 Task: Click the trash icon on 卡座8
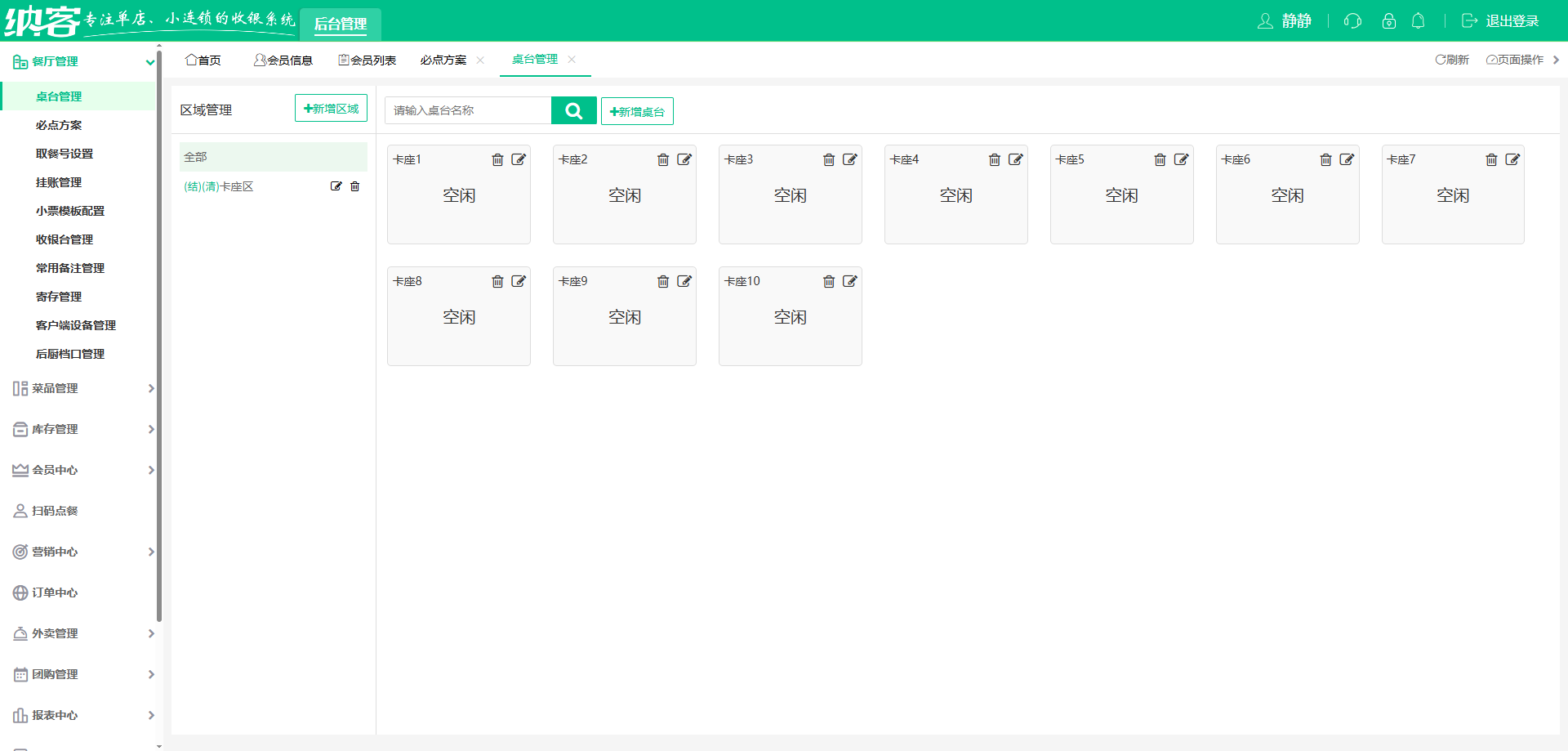pyautogui.click(x=497, y=282)
